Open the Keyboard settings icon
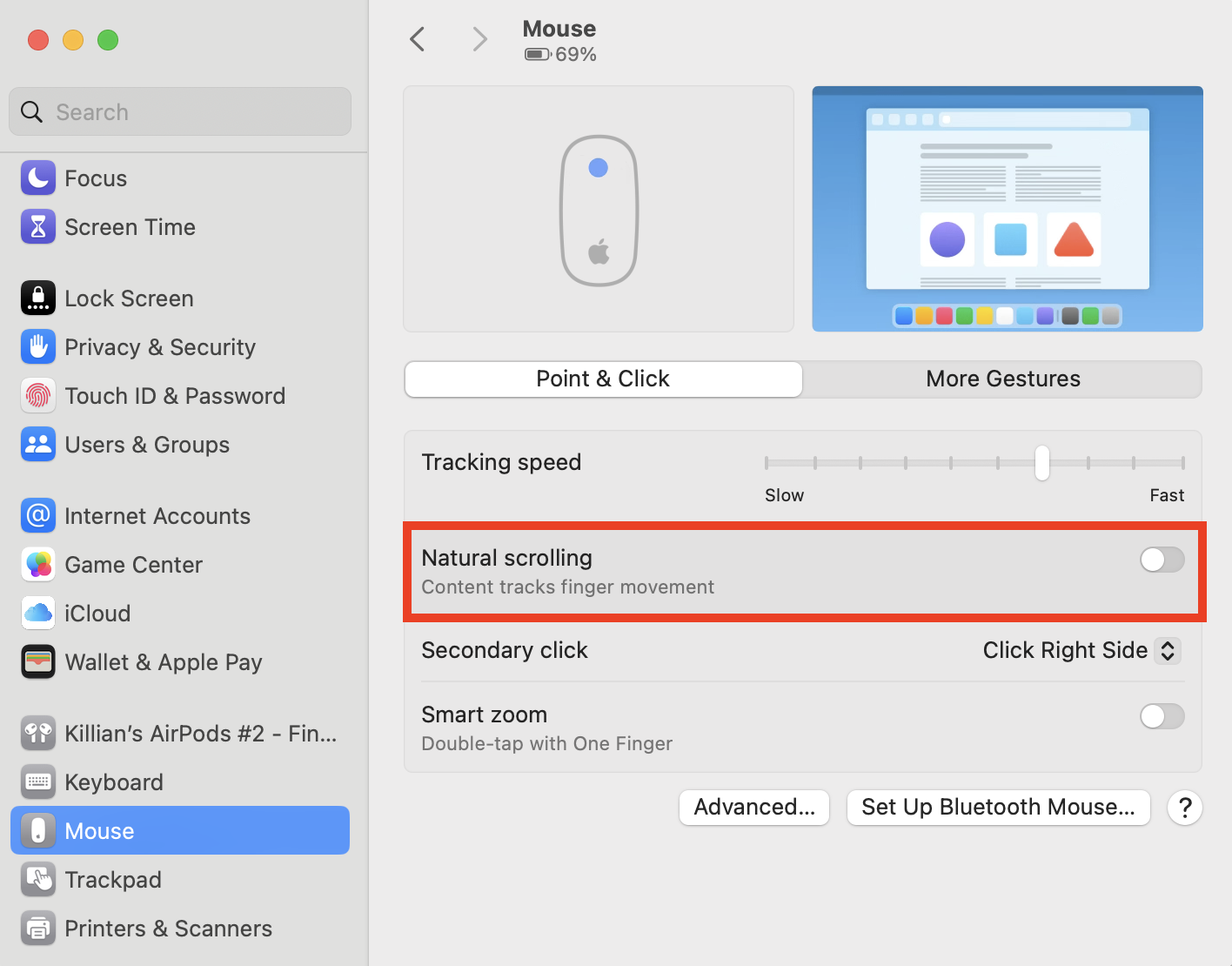 tap(37, 782)
